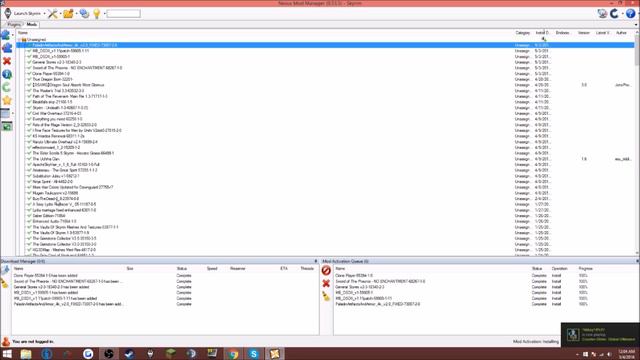The image size is (640, 360).
Task: Open Skype from the taskbar
Action: [253, 354]
